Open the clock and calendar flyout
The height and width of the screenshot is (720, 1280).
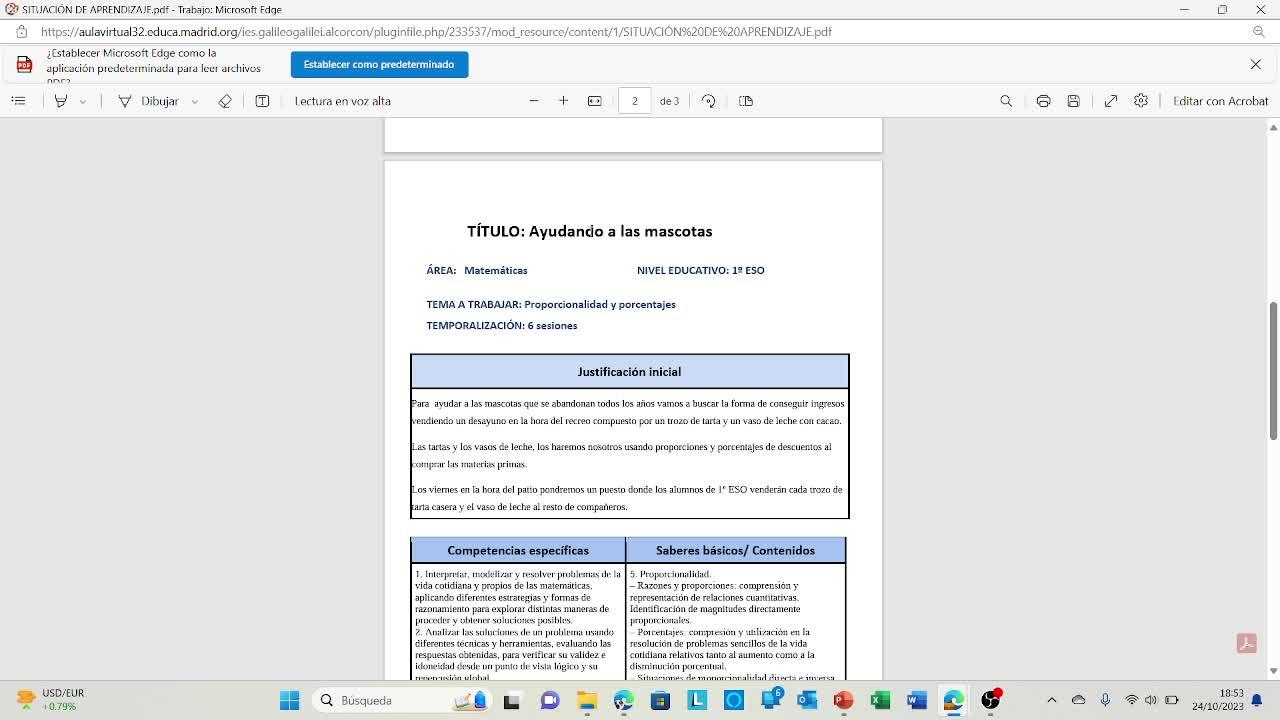click(1217, 700)
